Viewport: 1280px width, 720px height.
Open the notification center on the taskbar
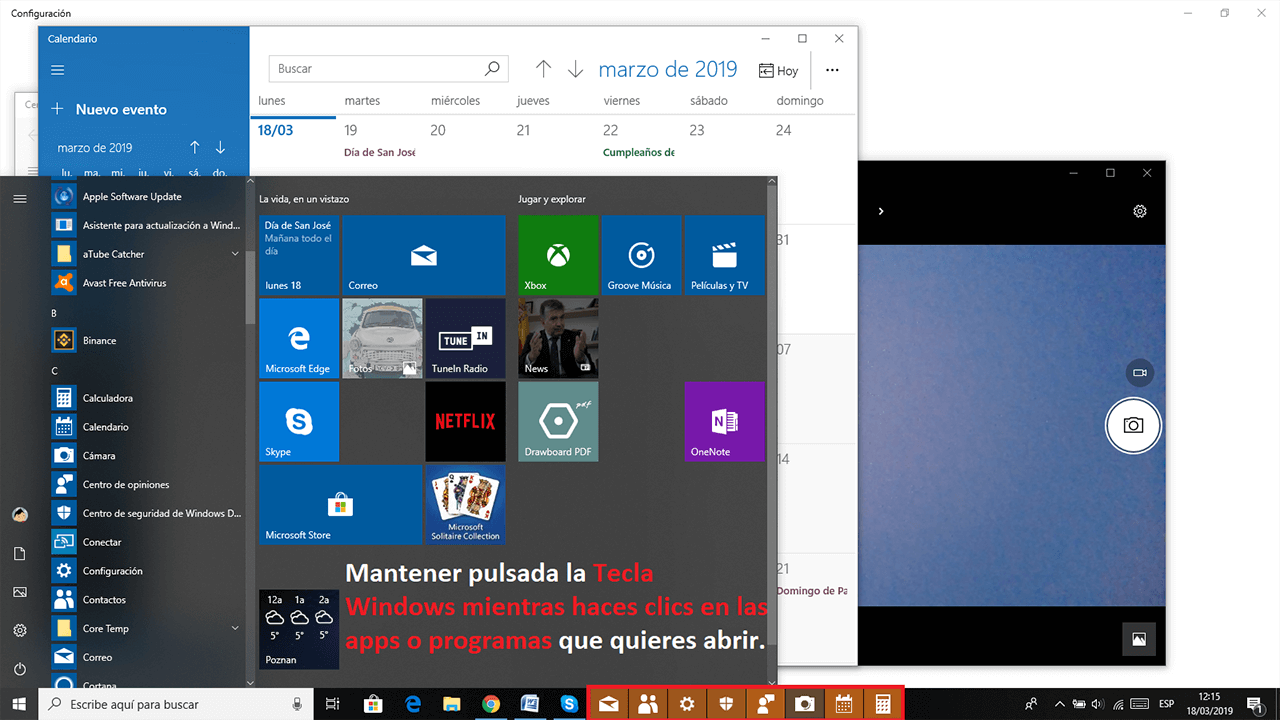[x=1254, y=704]
